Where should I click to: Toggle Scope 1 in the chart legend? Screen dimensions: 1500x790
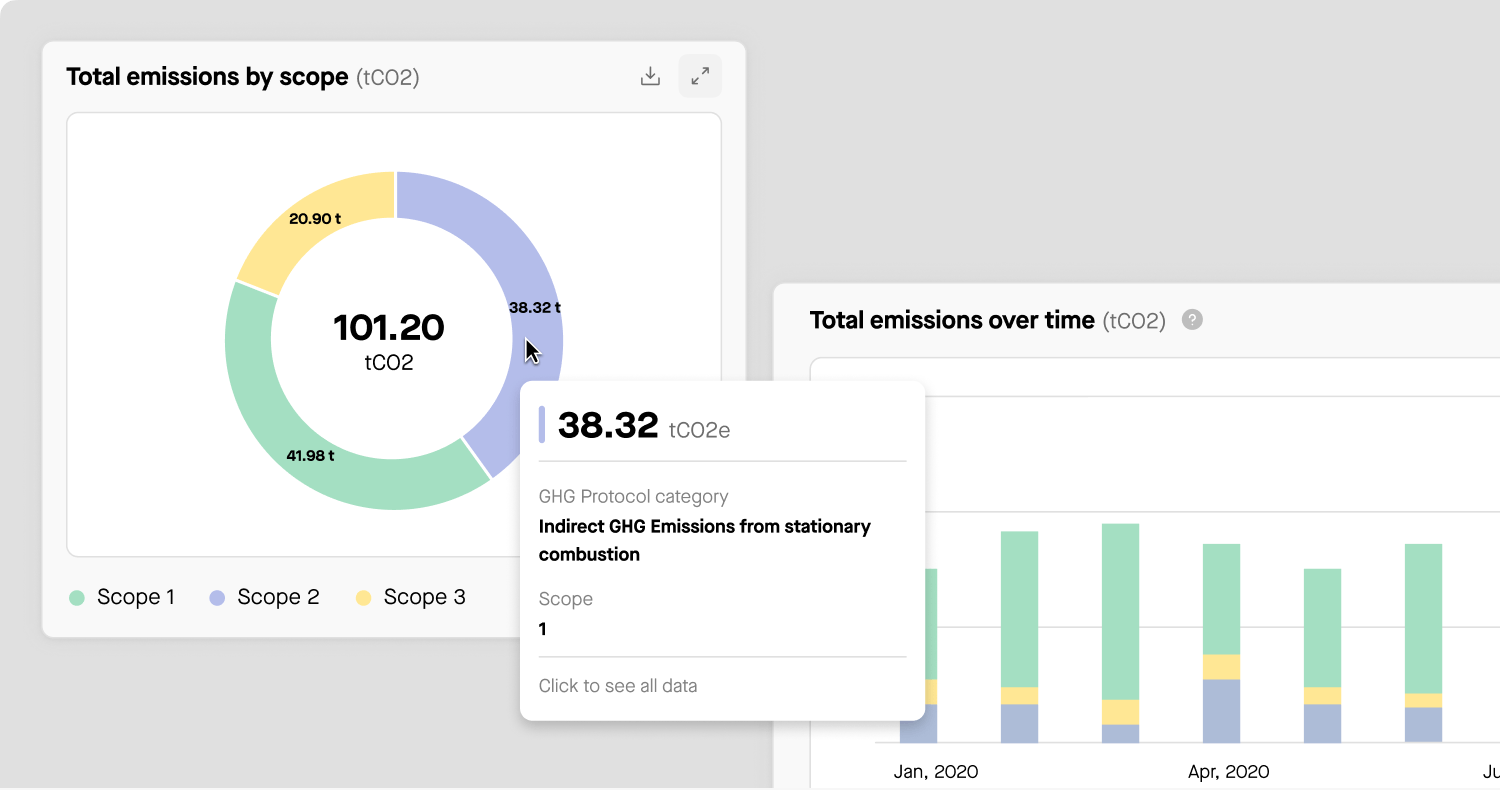[122, 597]
